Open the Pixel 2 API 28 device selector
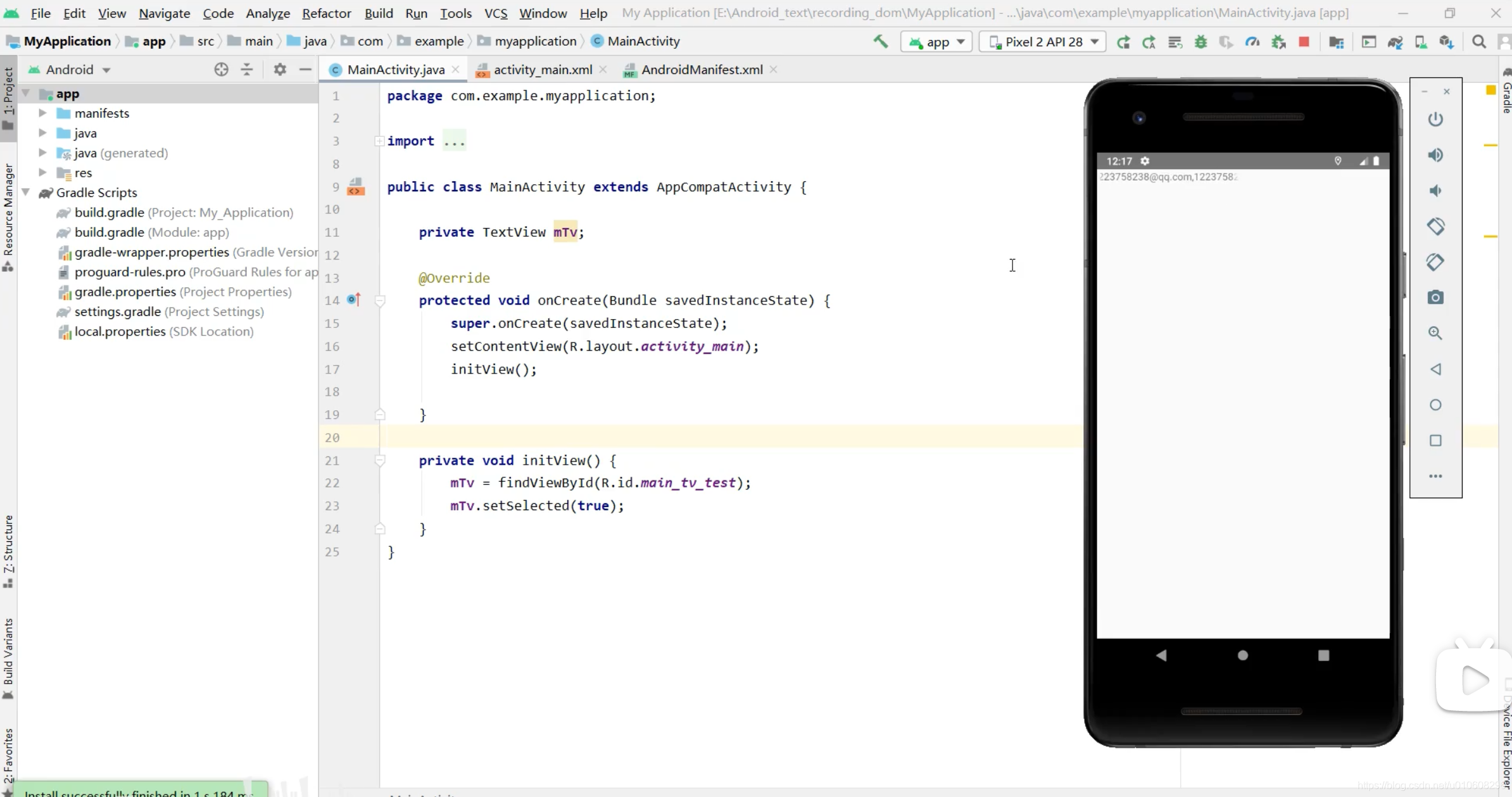 click(1042, 42)
